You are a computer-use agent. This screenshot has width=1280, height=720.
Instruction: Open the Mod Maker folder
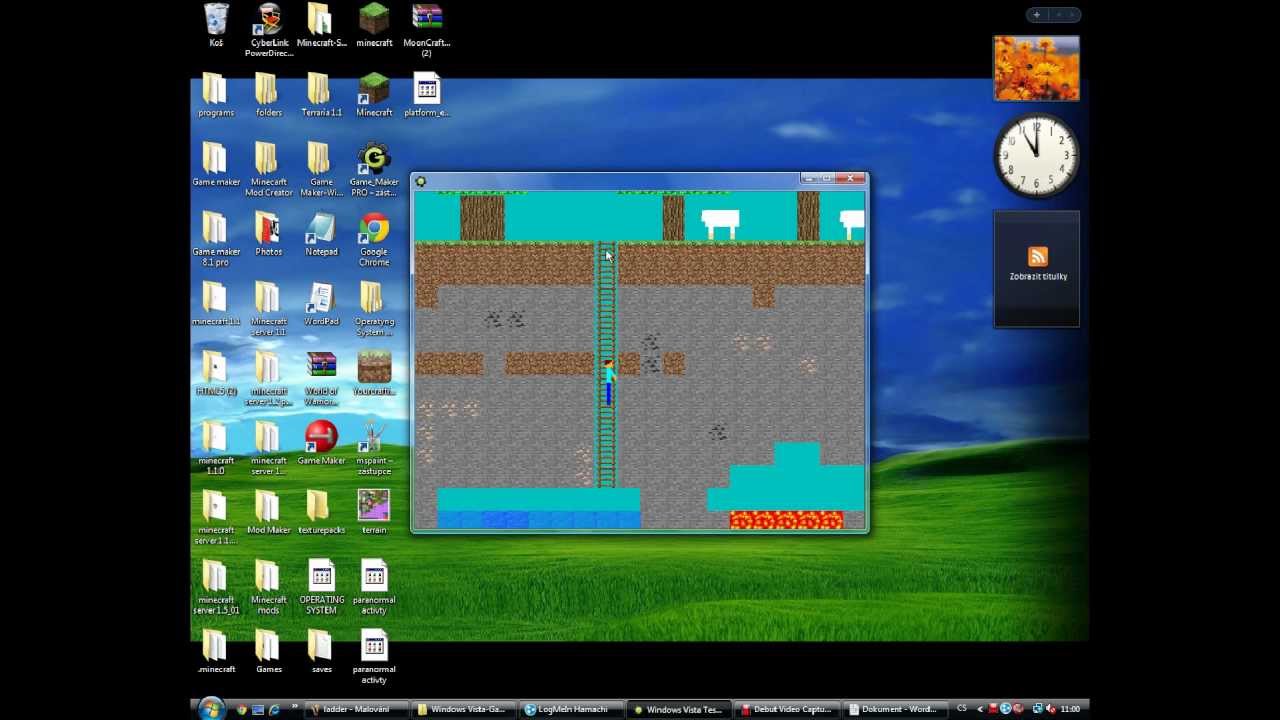[268, 512]
